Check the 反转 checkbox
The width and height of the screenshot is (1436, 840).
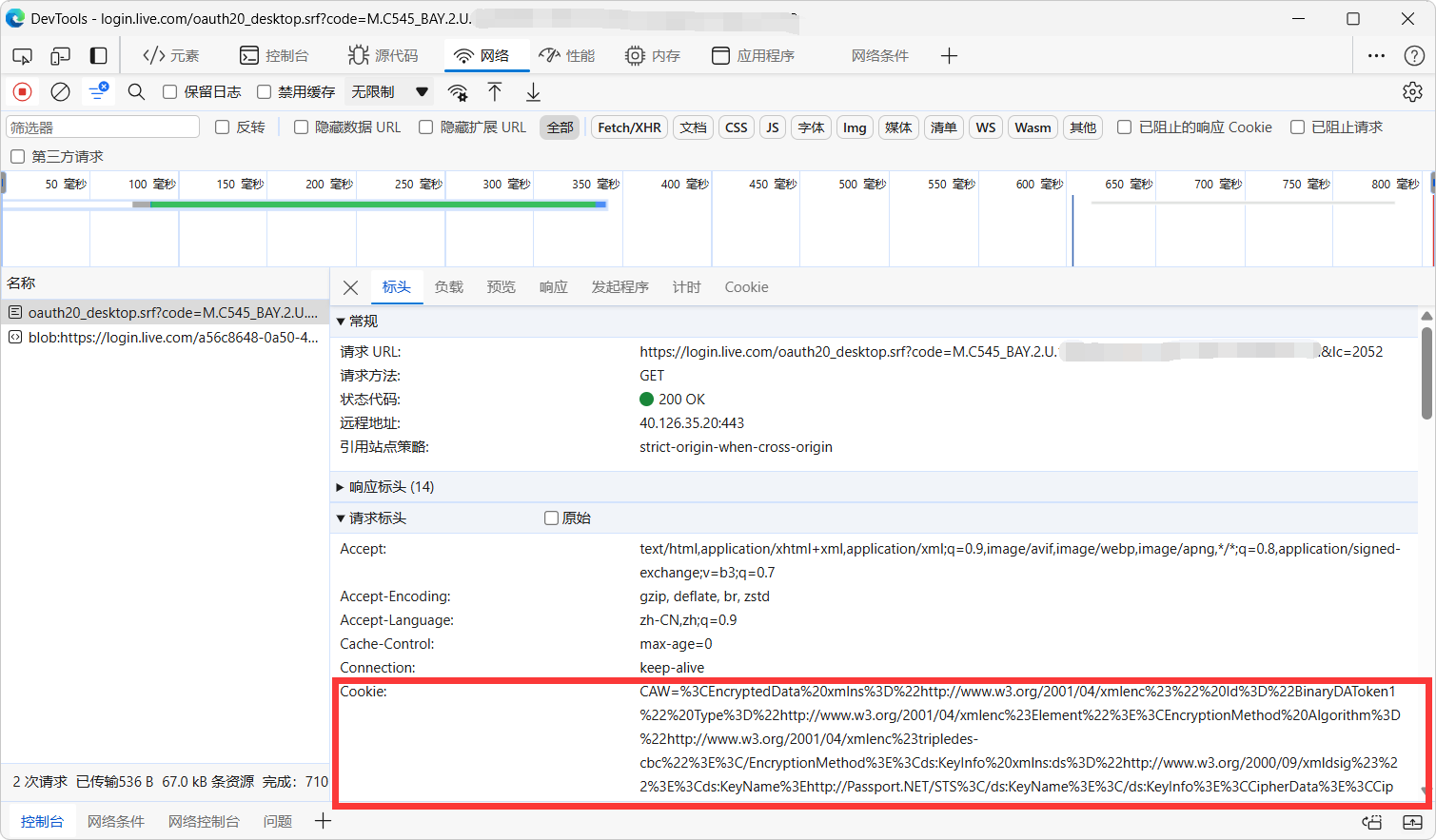(x=222, y=127)
